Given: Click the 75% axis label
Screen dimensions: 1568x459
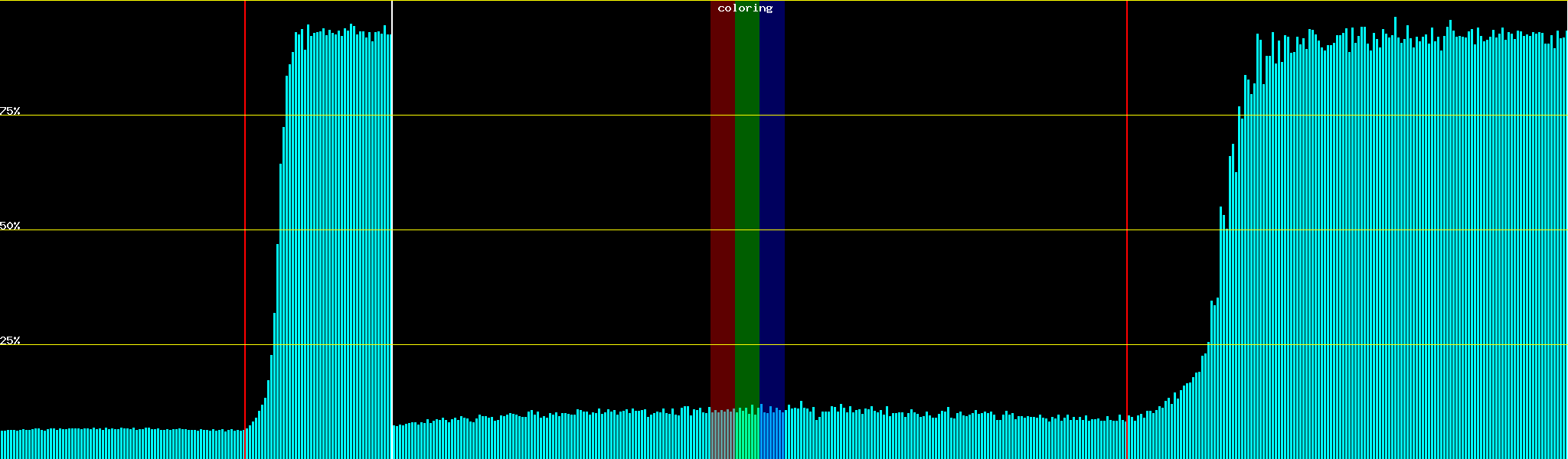Looking at the screenshot, I should pos(10,111).
